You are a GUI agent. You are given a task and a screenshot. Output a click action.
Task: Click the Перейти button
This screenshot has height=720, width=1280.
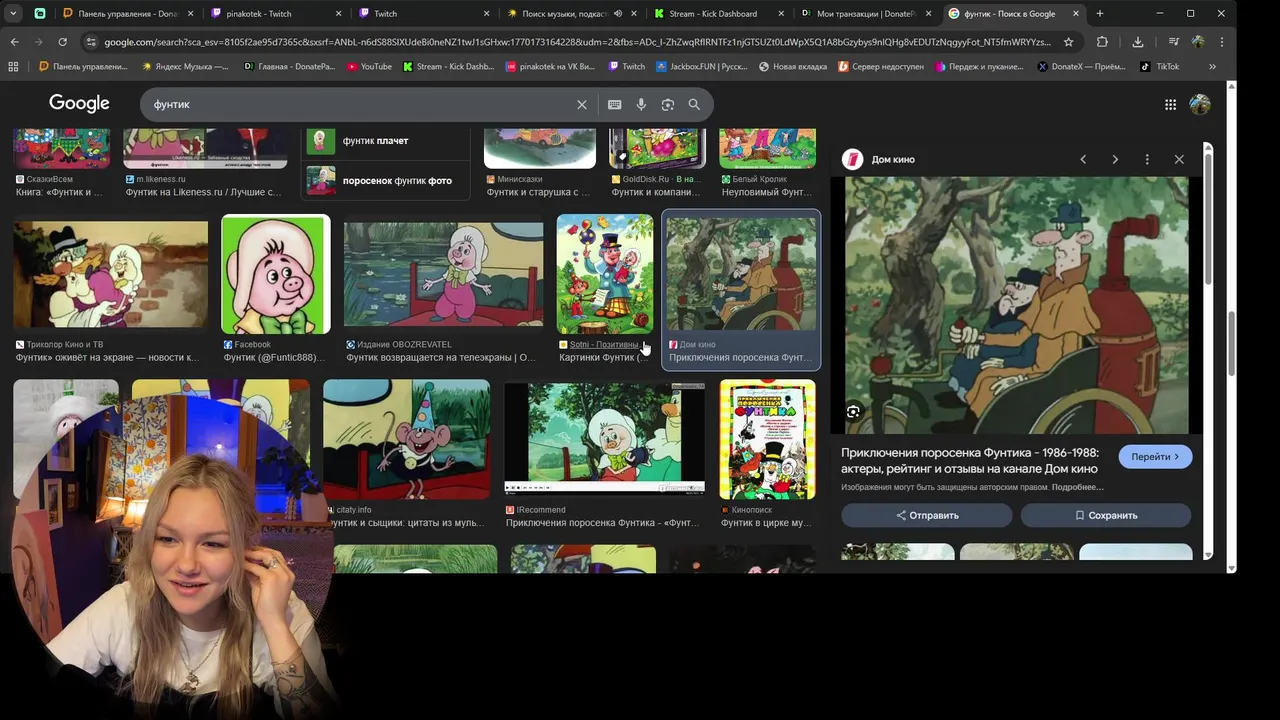coord(1155,456)
